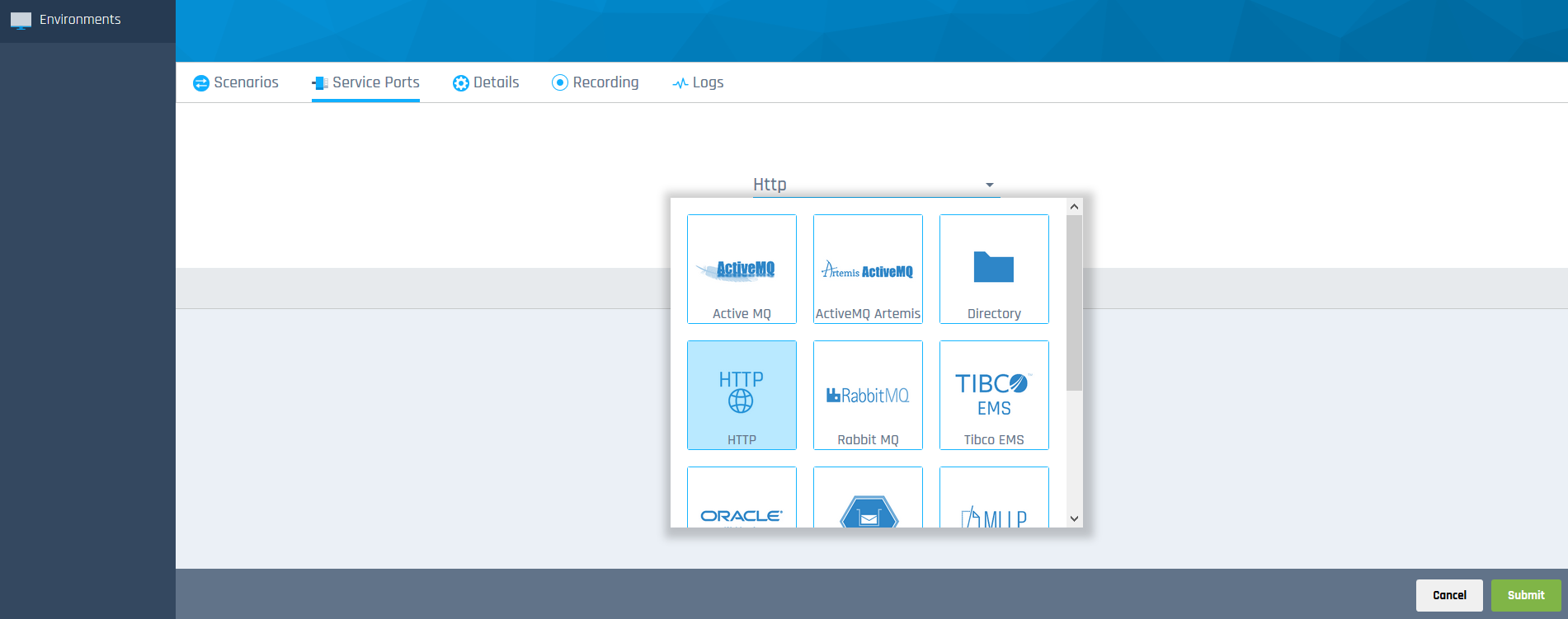1568x619 pixels.
Task: Choose the Rabbit MQ tile
Action: tap(868, 395)
